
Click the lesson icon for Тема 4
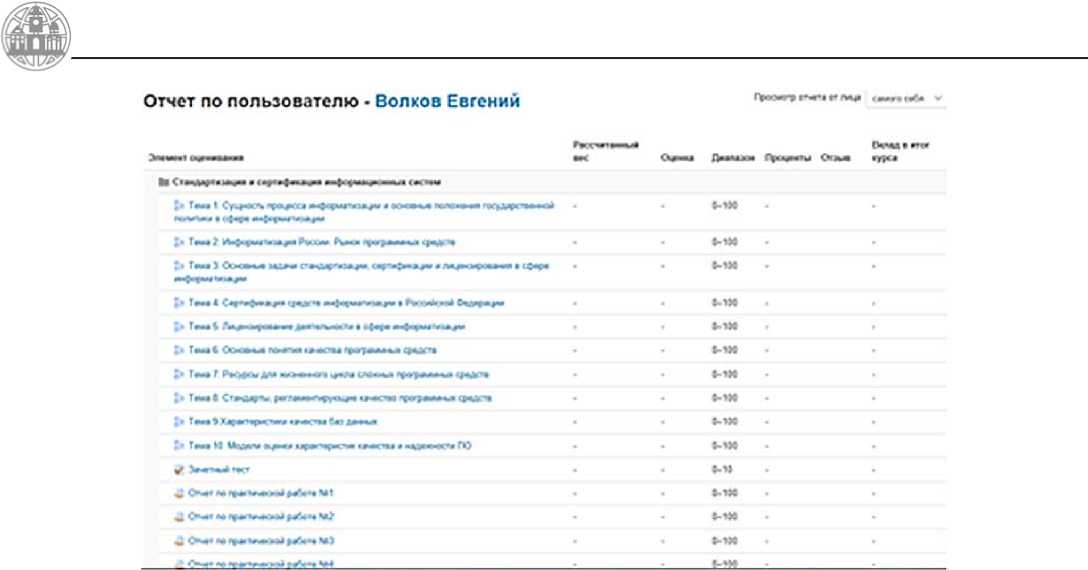click(x=179, y=303)
